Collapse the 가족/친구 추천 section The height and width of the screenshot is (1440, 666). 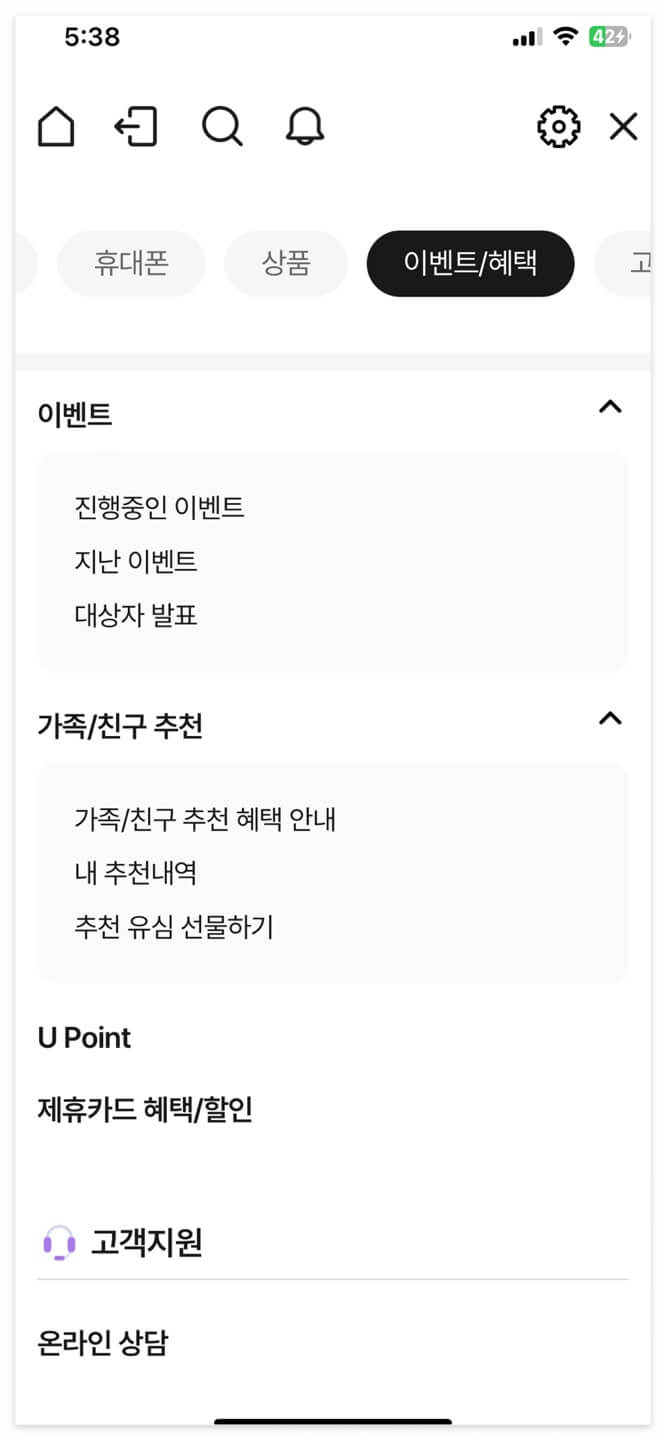point(610,717)
